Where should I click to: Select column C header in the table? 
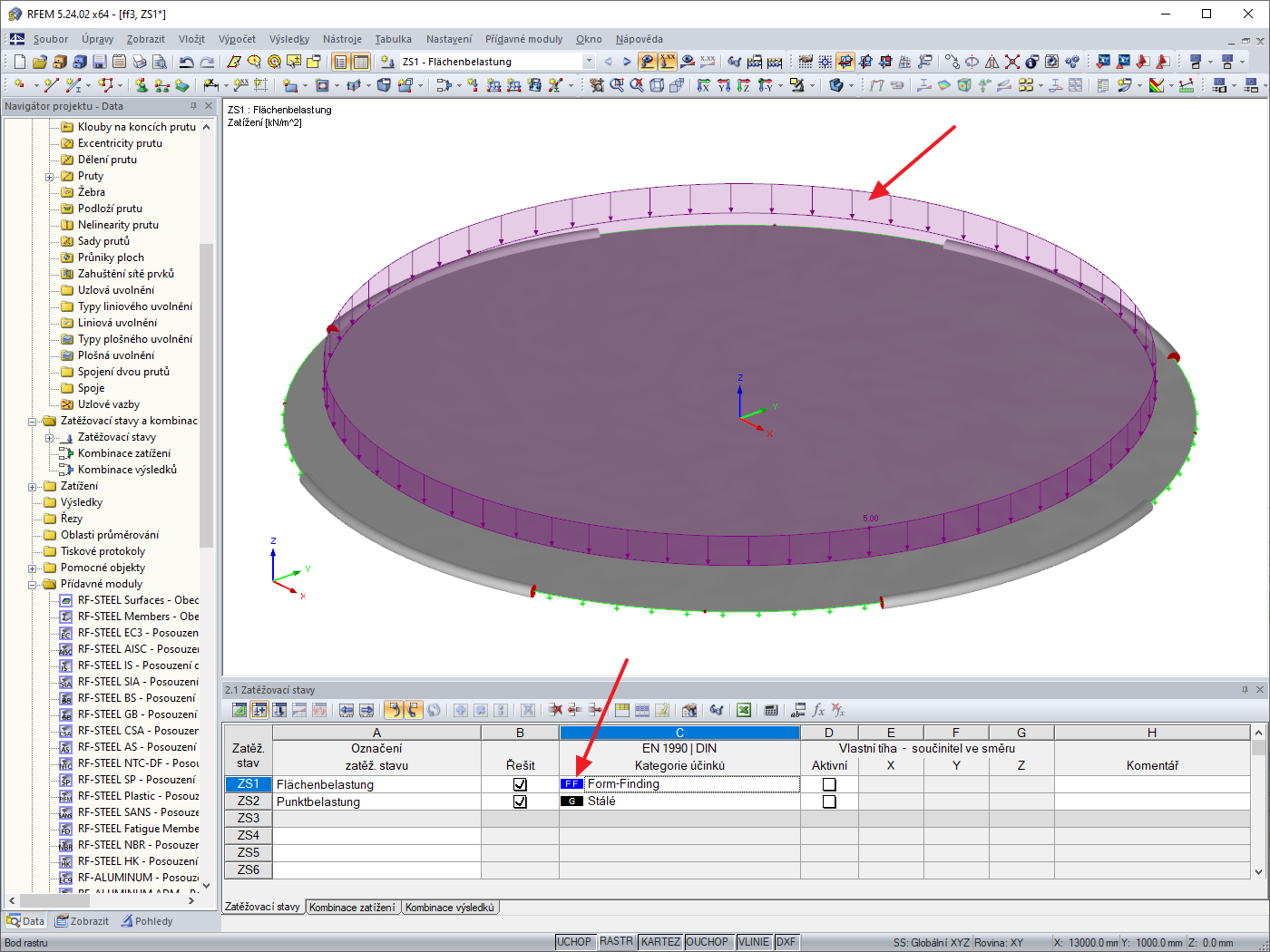tap(679, 733)
